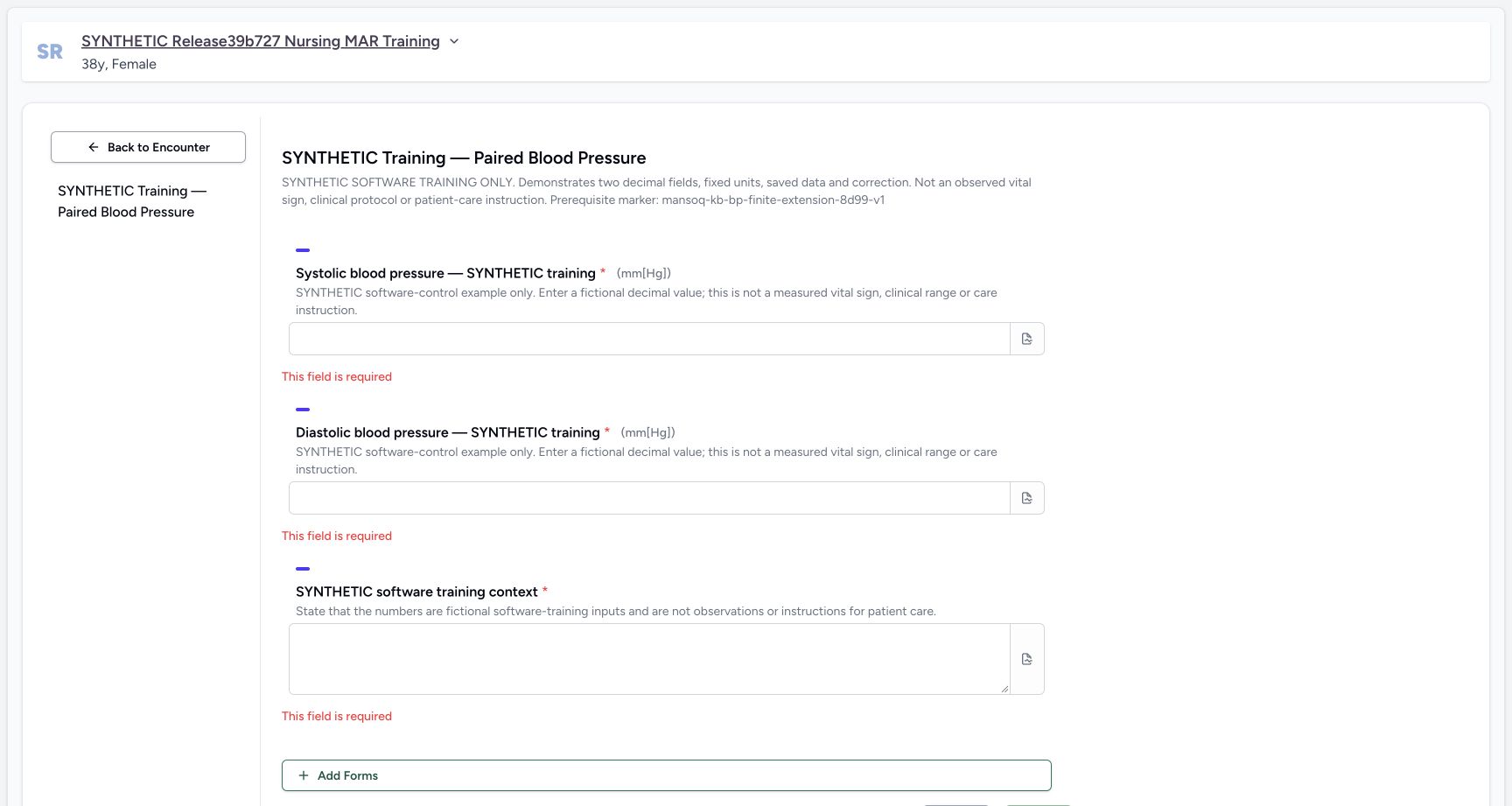Go back using Back to Encounter button

(x=148, y=147)
